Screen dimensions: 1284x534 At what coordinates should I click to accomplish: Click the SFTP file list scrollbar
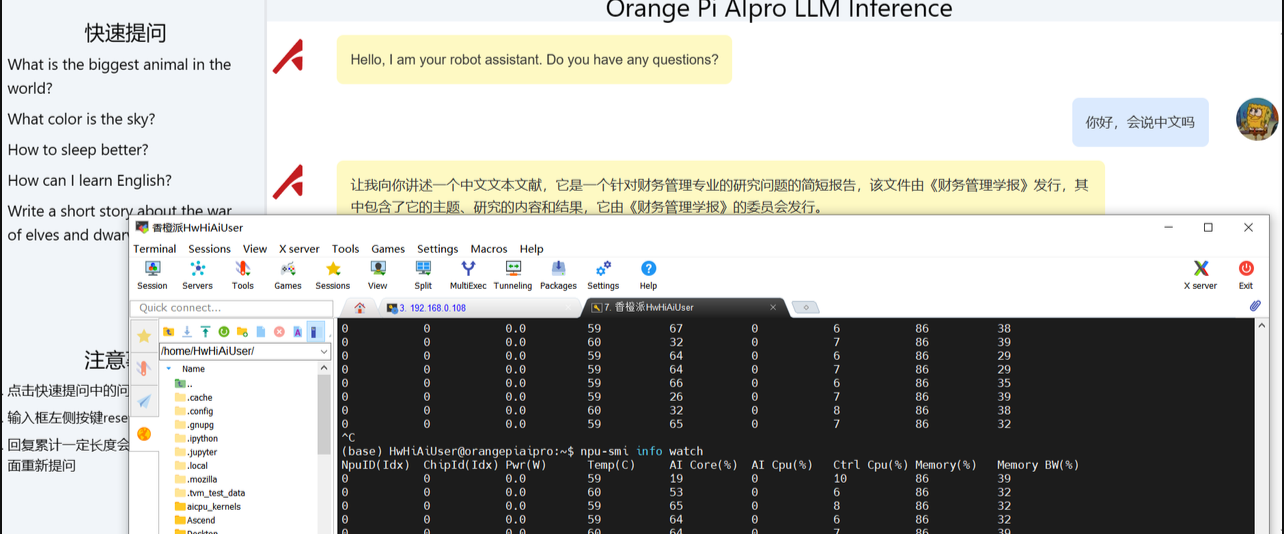point(324,414)
